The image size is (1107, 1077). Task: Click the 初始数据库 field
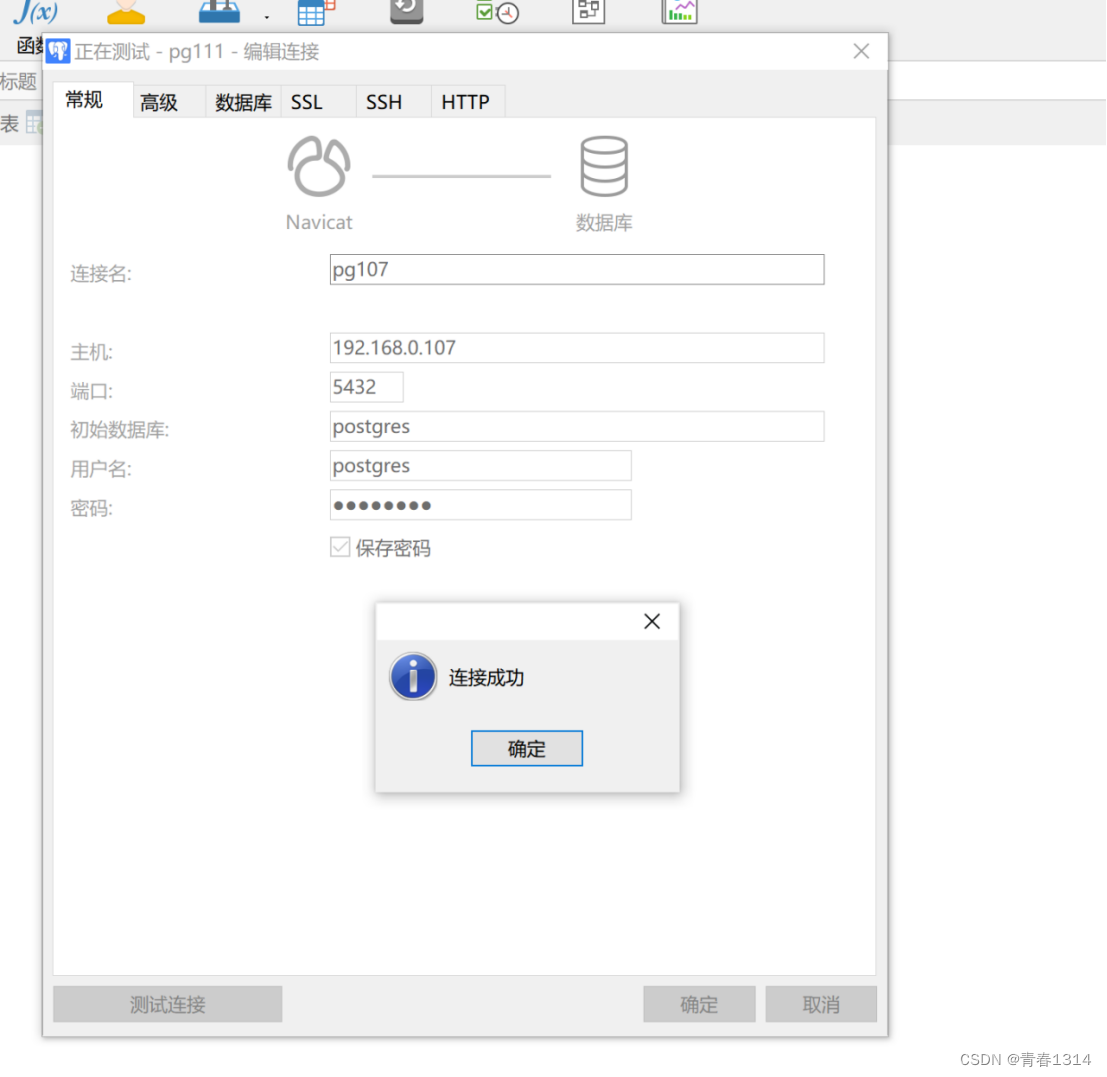tap(577, 426)
